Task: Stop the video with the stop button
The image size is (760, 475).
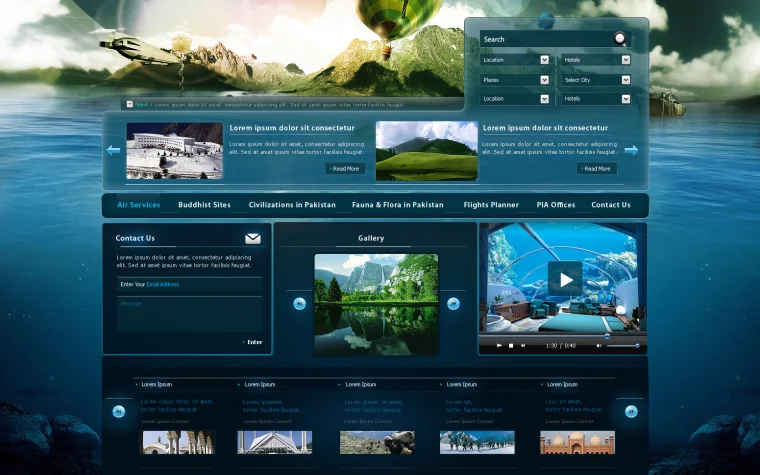Action: [511, 345]
